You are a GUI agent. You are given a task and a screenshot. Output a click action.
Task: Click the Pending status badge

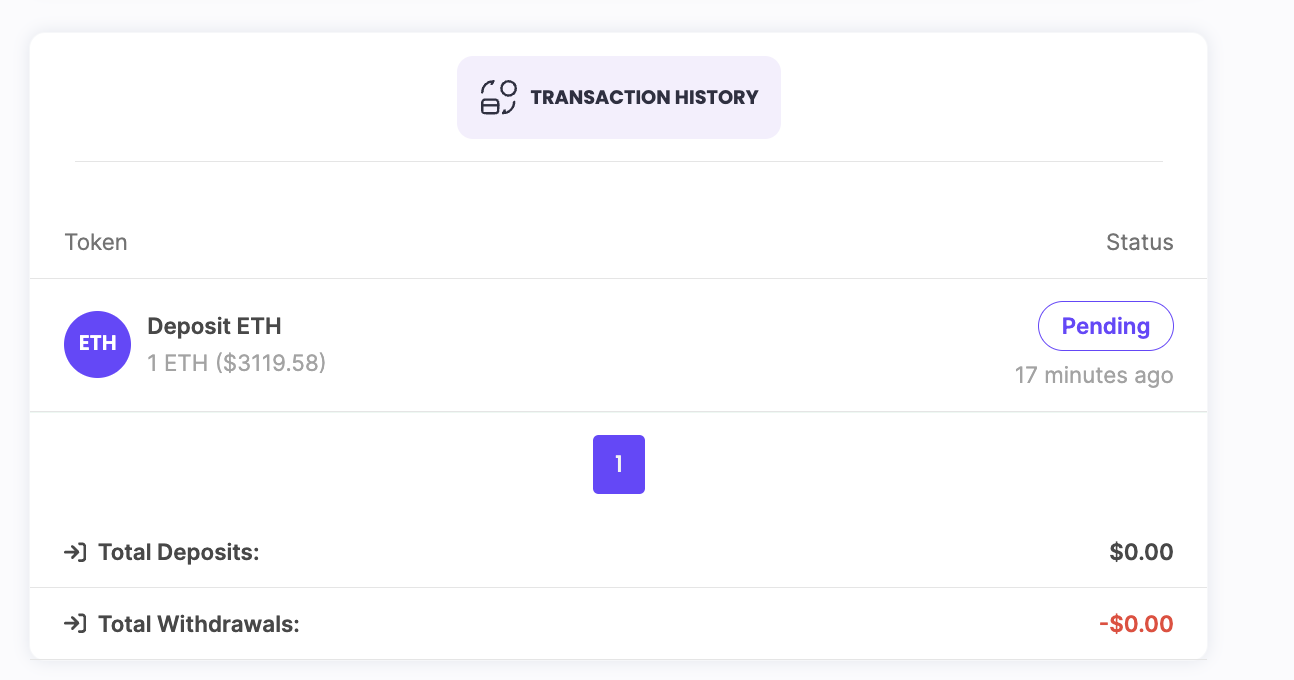click(1105, 326)
